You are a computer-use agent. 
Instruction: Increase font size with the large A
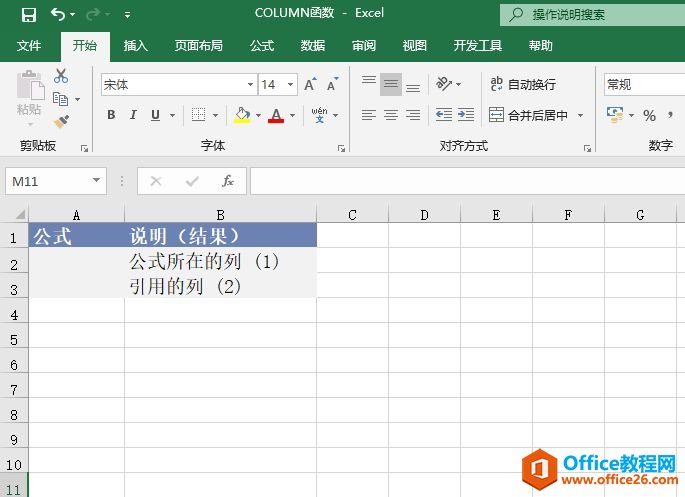coord(310,84)
